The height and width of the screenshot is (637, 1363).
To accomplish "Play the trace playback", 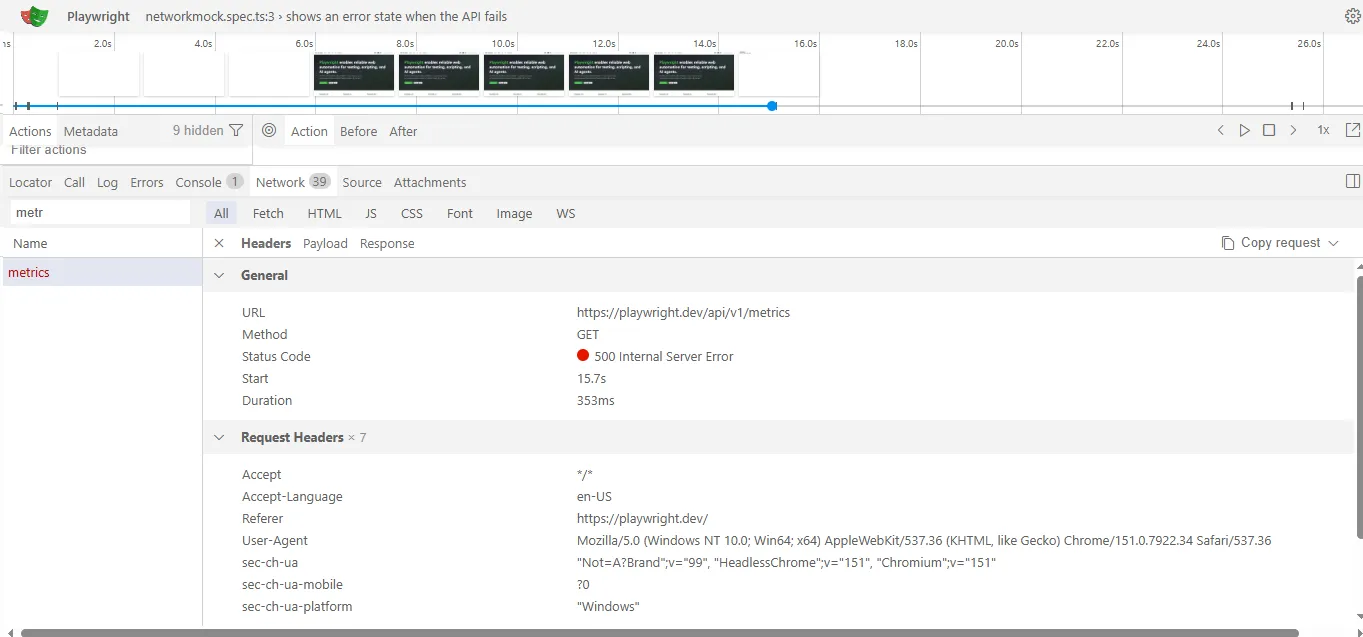I will (x=1245, y=130).
